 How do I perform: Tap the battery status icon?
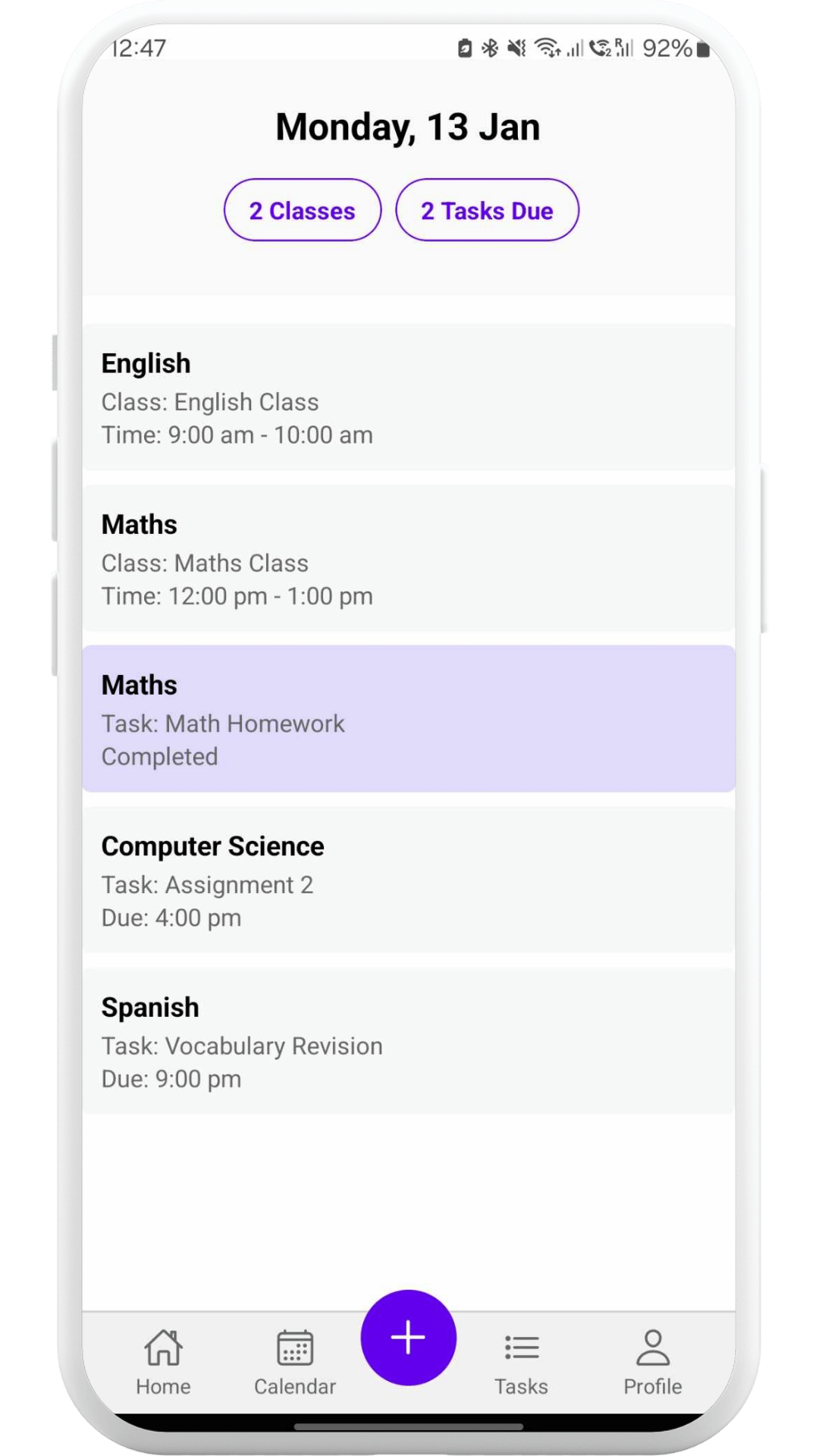[703, 49]
